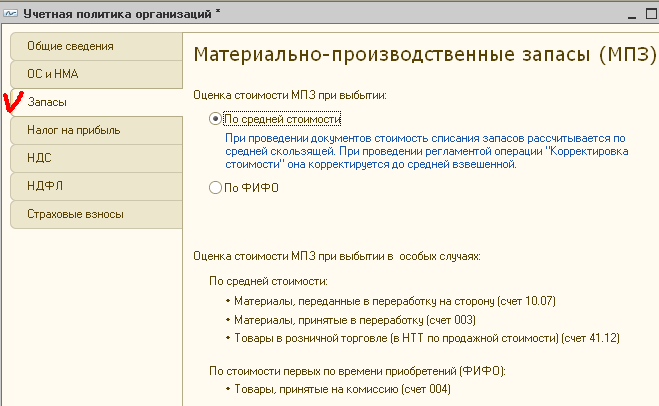Select По средней стоимости radio button

click(215, 119)
